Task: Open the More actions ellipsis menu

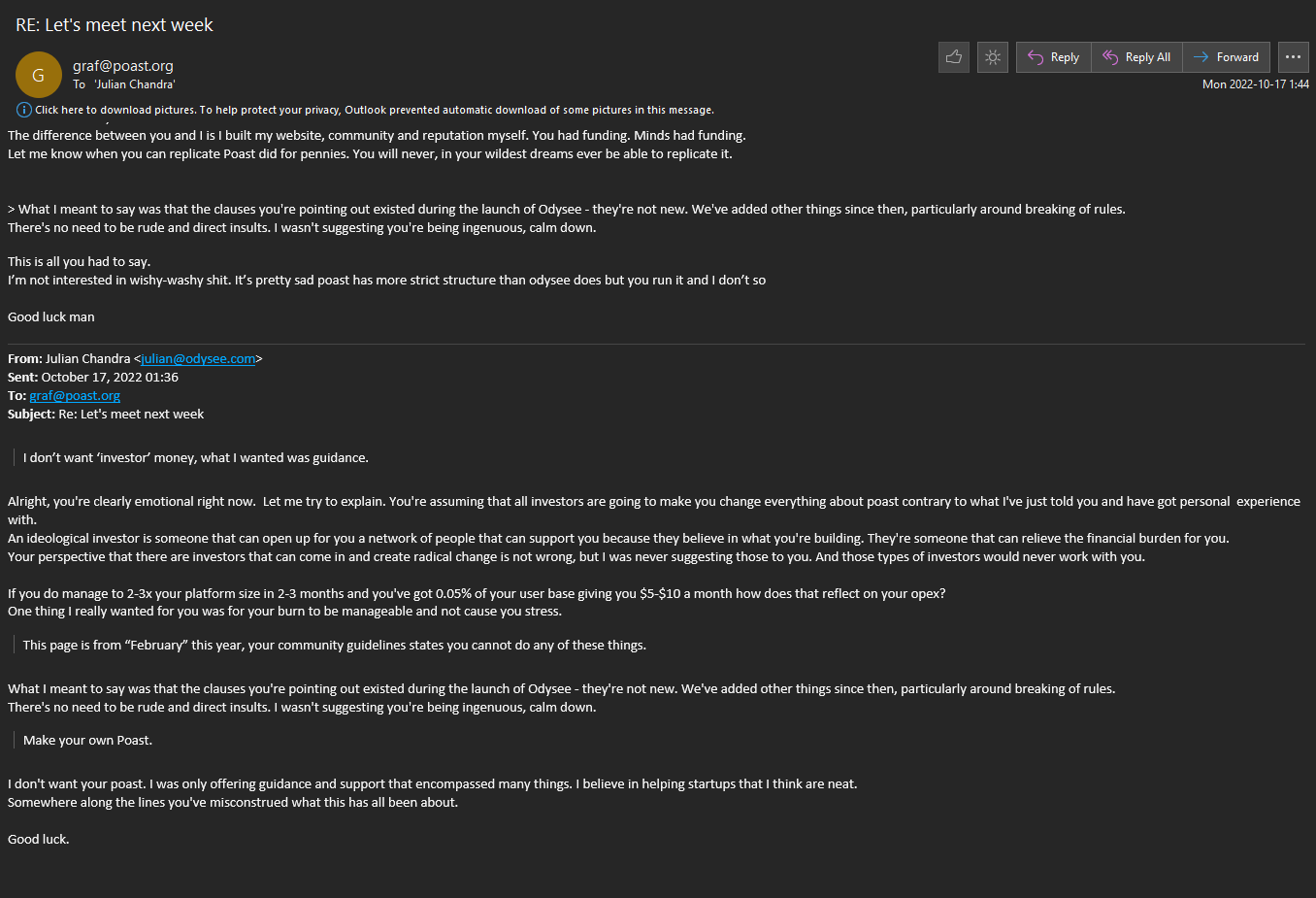Action: tap(1293, 57)
